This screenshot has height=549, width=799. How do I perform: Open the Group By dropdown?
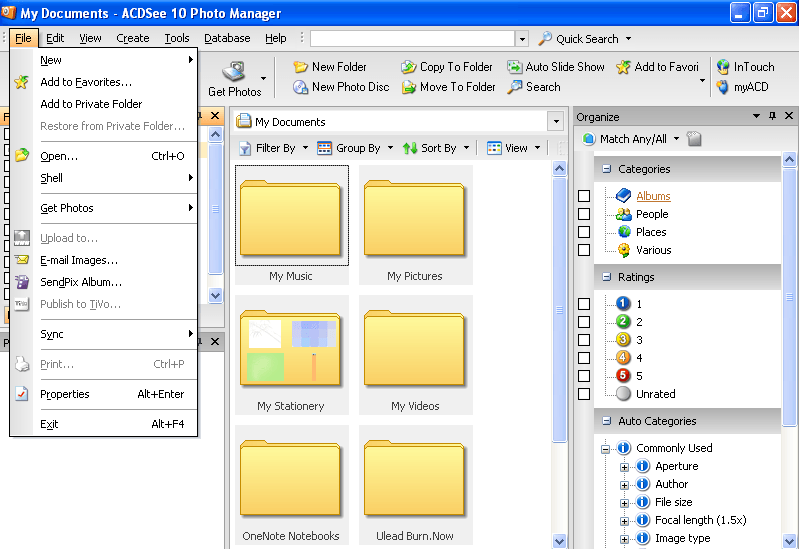point(390,148)
